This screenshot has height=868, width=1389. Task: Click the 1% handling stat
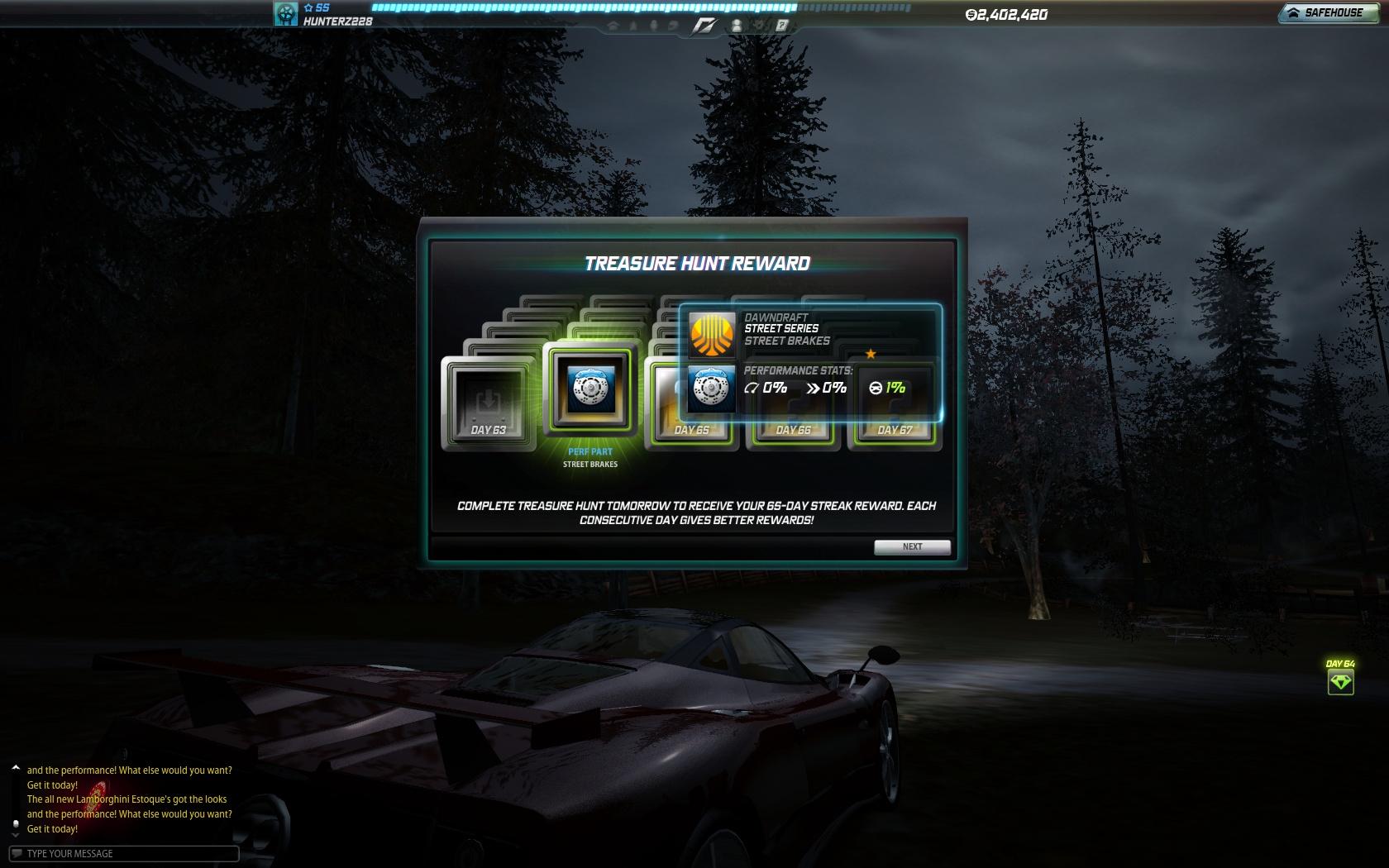point(887,387)
